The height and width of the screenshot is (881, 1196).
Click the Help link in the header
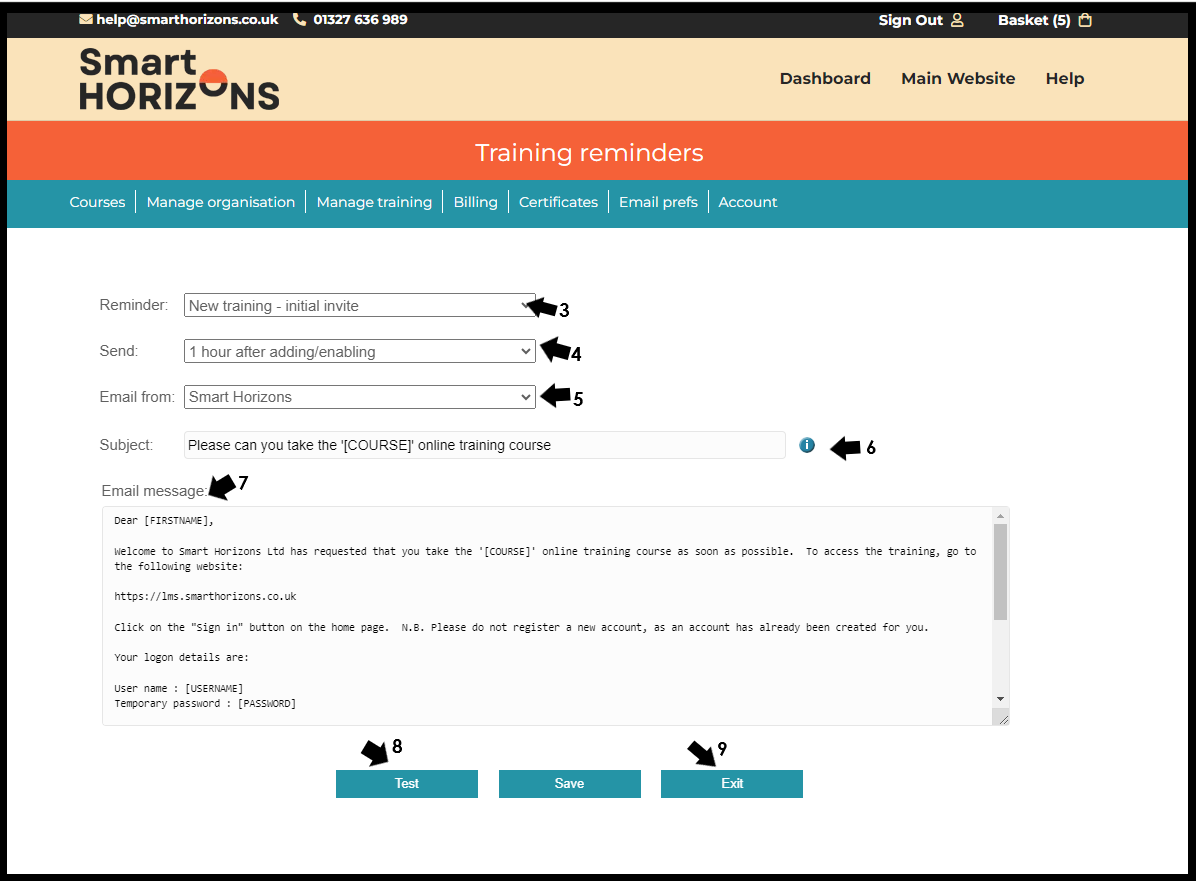point(1065,79)
